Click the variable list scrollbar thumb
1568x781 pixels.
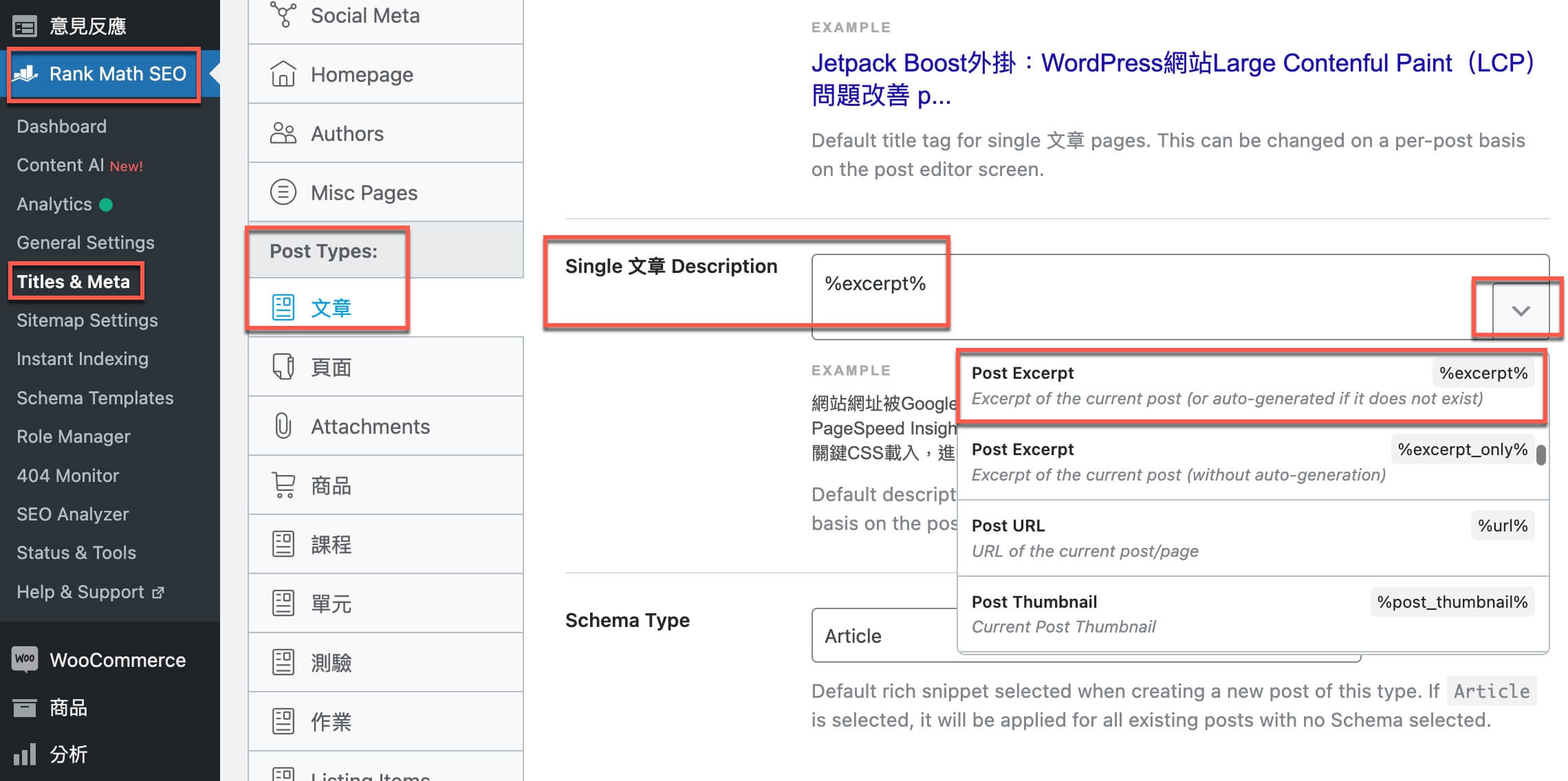coord(1541,454)
